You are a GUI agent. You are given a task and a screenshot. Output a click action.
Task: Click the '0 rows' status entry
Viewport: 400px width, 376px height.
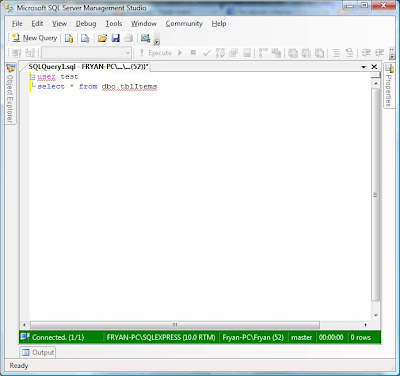click(360, 337)
